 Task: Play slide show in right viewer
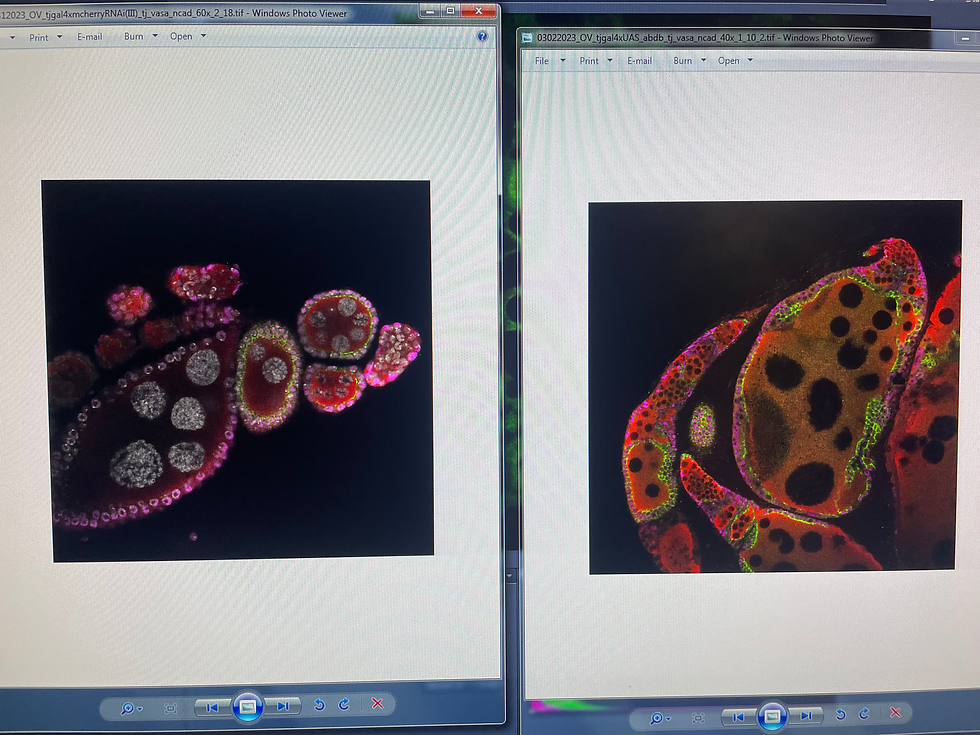coord(772,716)
